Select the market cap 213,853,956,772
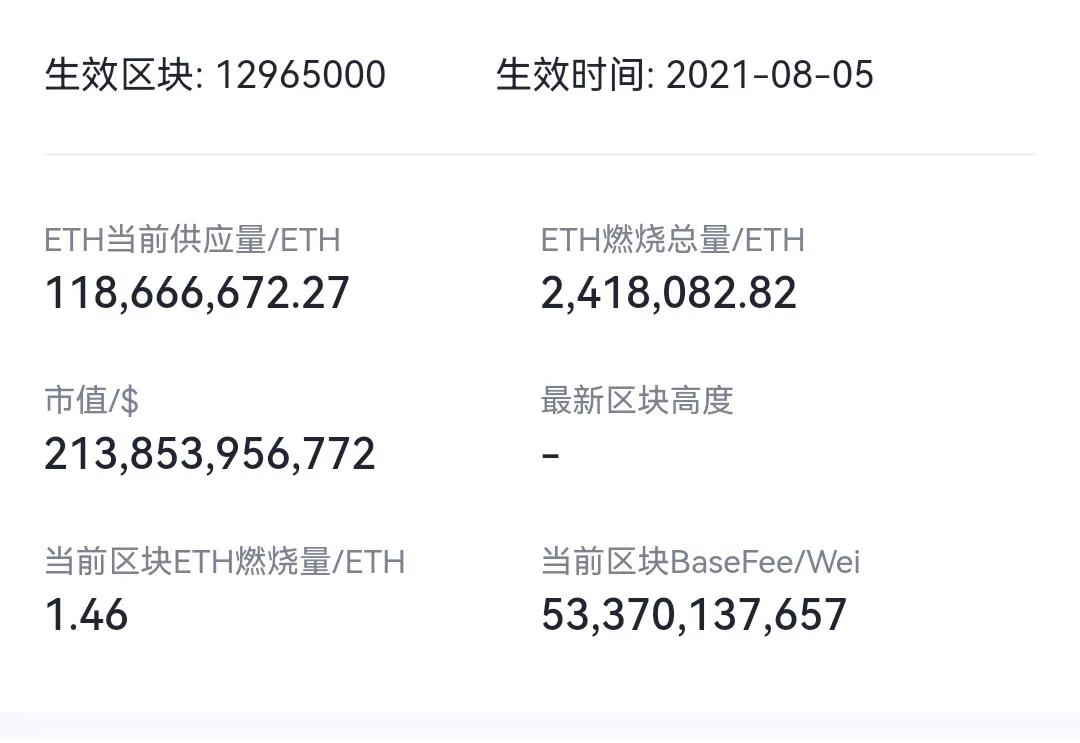 pos(210,454)
